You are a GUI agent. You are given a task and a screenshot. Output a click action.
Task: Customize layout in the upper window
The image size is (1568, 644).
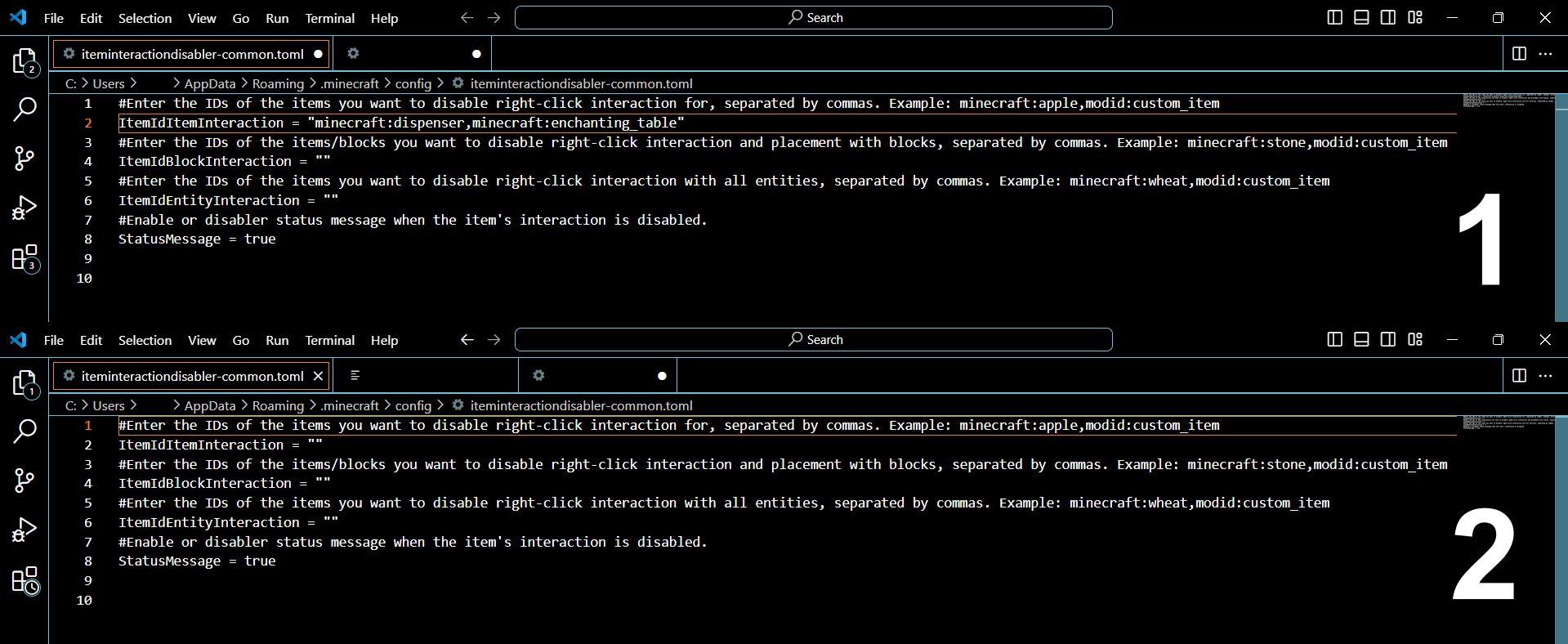[x=1415, y=17]
